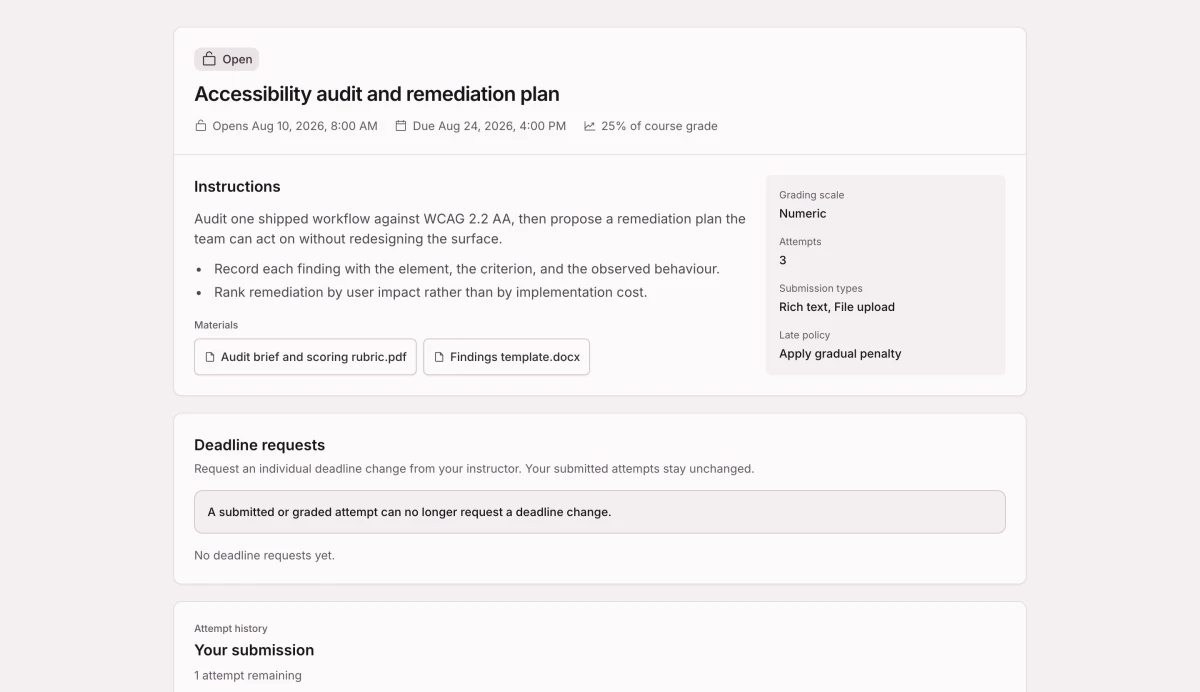
Task: Click the text Due Aug 24, 2026, 4:00 PM
Action: [489, 126]
